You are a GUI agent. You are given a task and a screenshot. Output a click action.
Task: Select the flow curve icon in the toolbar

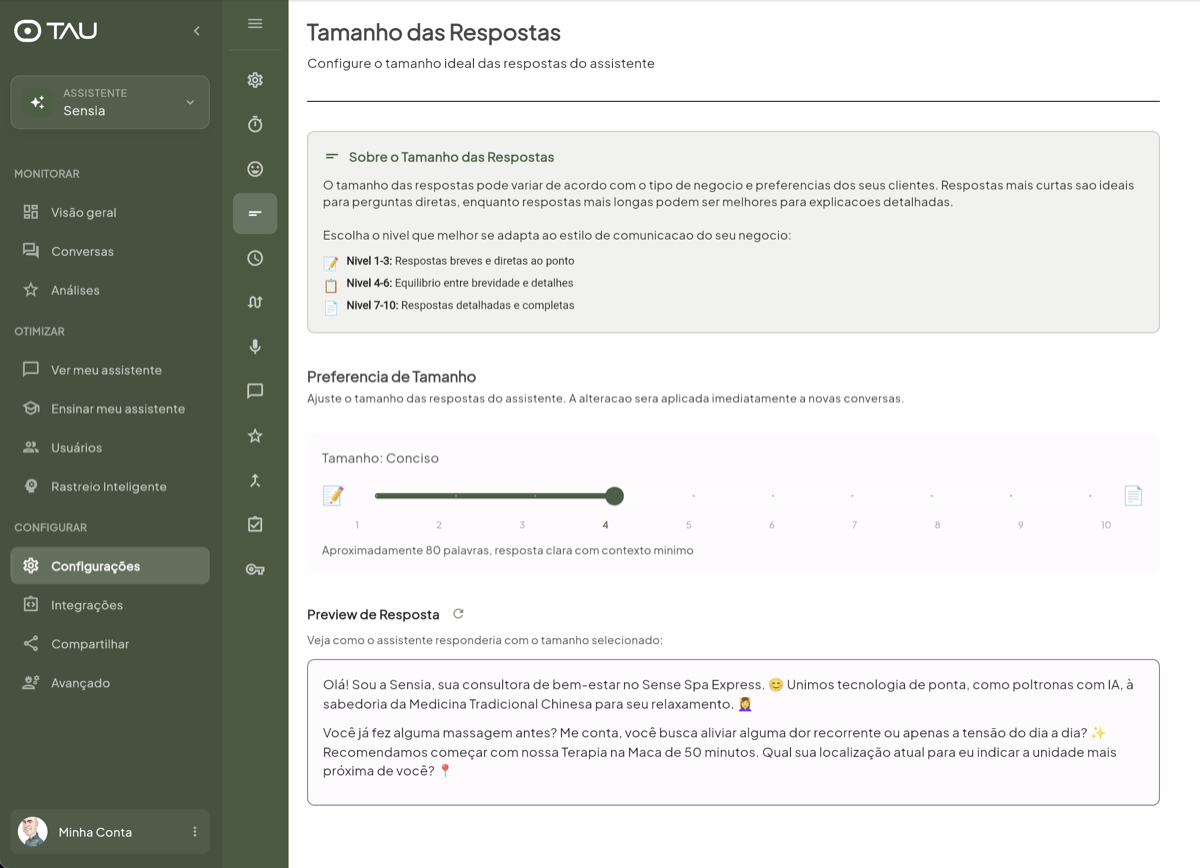pyautogui.click(x=255, y=302)
